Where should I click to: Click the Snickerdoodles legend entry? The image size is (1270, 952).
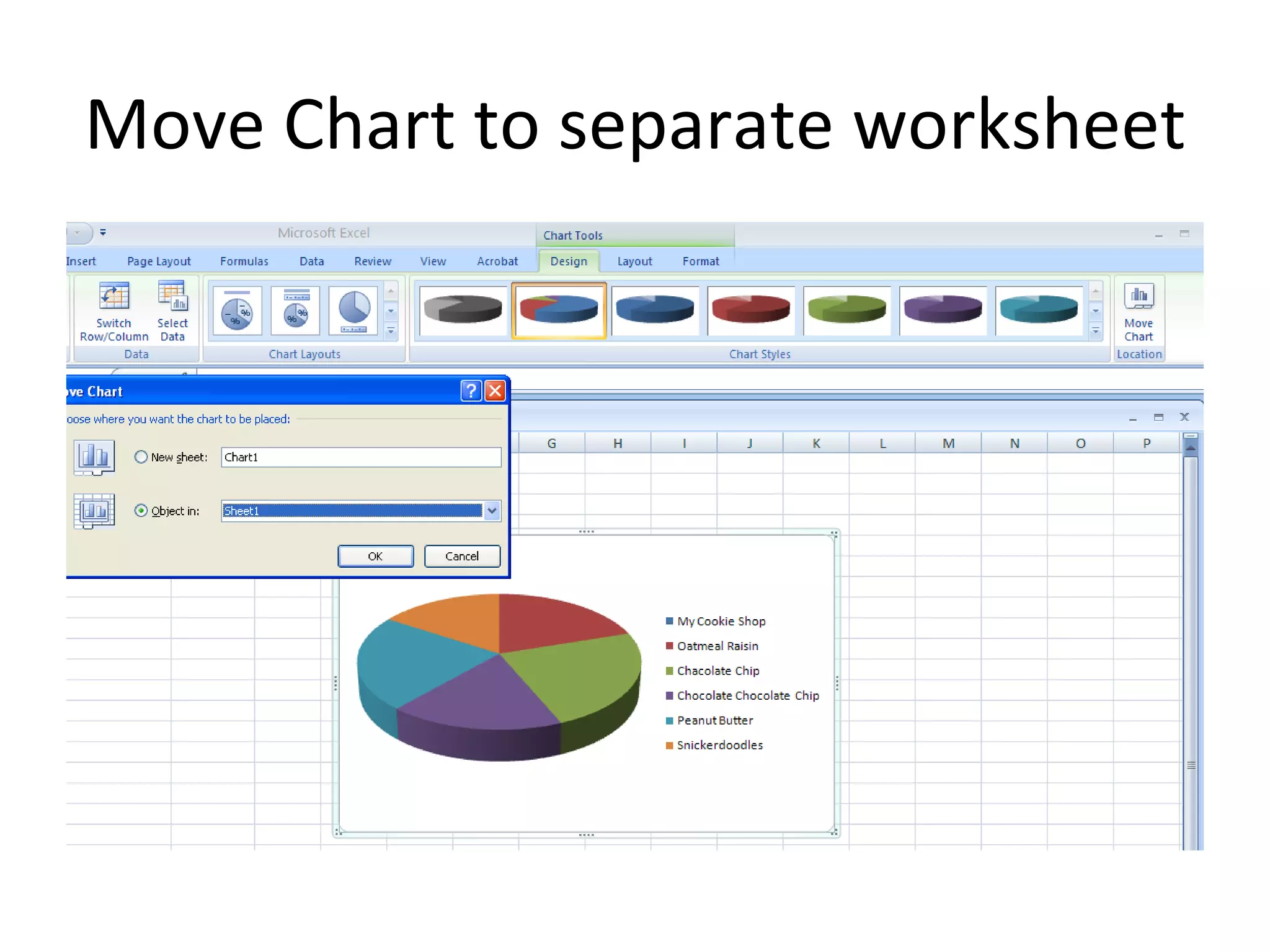pos(714,746)
